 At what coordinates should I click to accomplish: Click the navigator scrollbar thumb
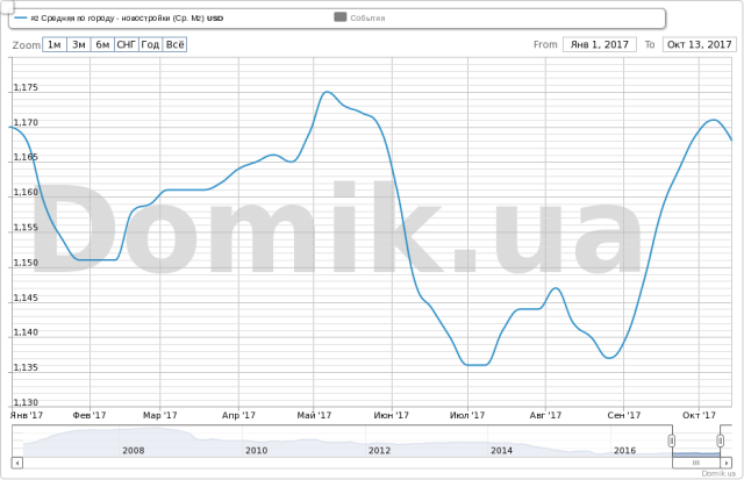[x=696, y=462]
